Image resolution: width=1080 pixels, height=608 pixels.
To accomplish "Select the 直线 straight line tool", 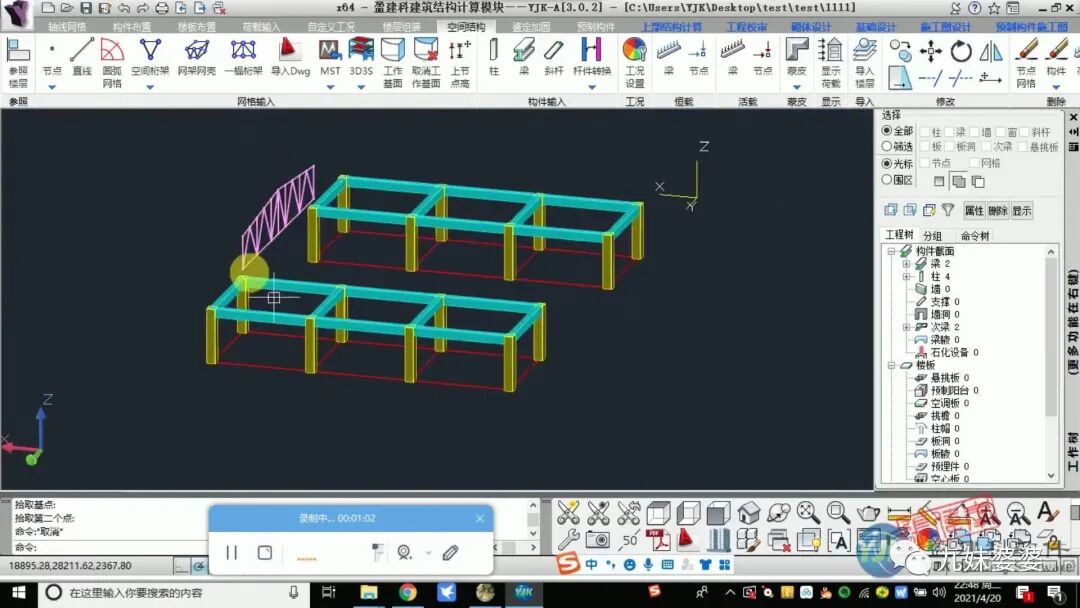I will pos(82,59).
